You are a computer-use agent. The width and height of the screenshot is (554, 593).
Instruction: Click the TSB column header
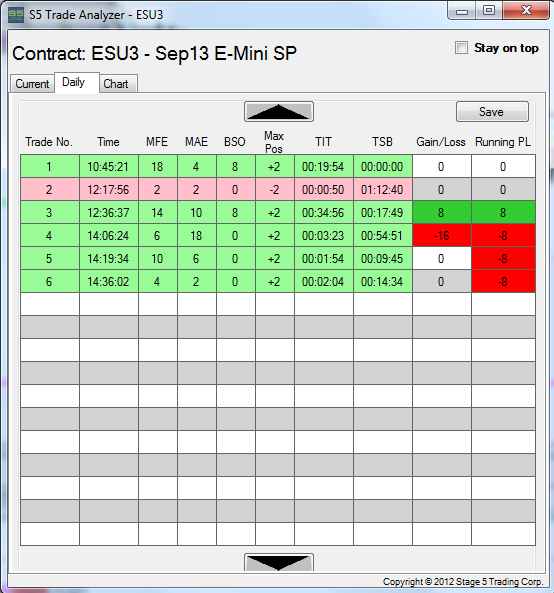(x=382, y=142)
